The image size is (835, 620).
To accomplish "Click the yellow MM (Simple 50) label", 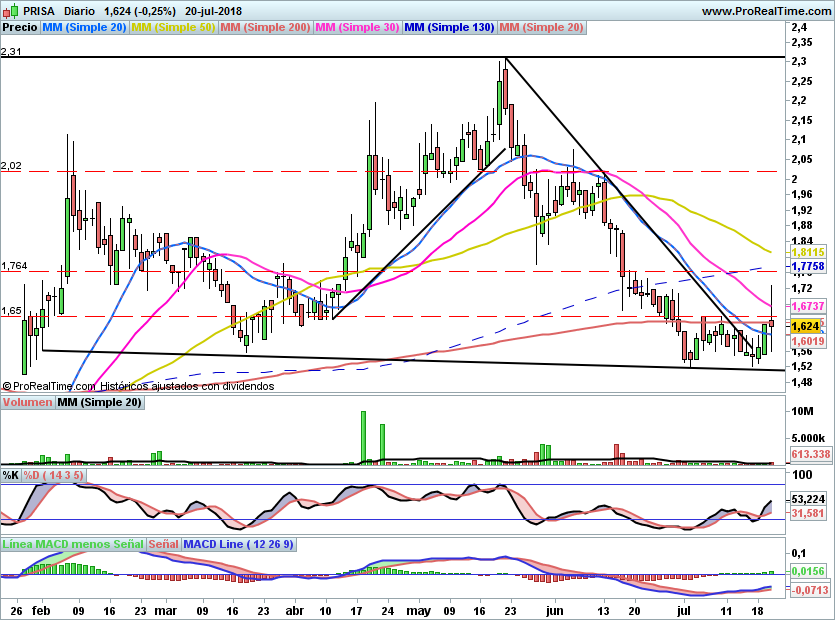I will click(174, 28).
